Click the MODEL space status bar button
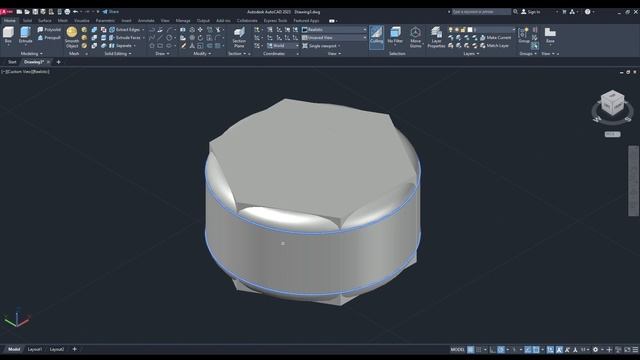The image size is (640, 360). coord(458,349)
